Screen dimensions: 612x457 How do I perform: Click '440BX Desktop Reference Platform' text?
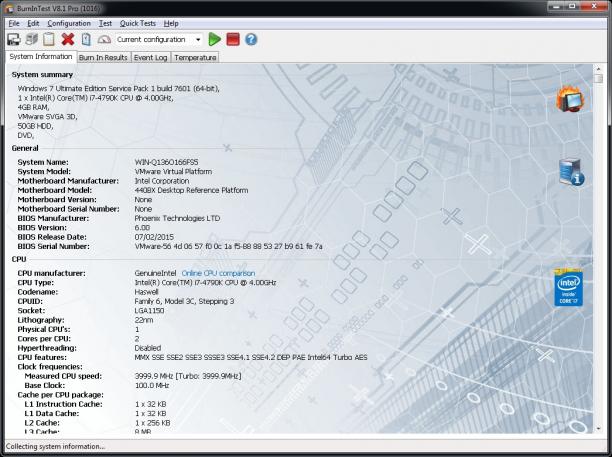point(191,190)
